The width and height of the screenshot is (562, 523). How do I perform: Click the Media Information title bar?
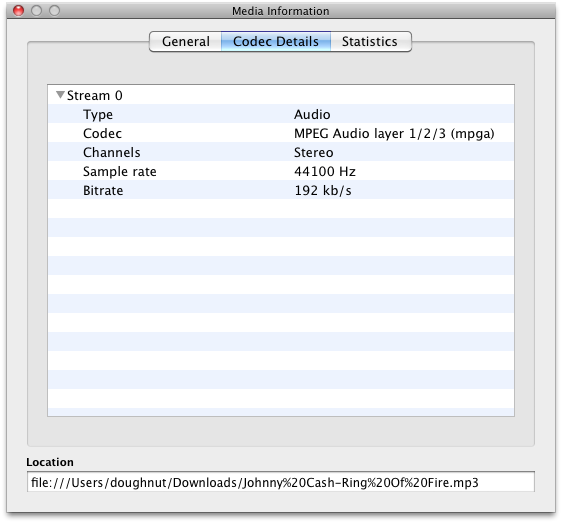tap(281, 11)
